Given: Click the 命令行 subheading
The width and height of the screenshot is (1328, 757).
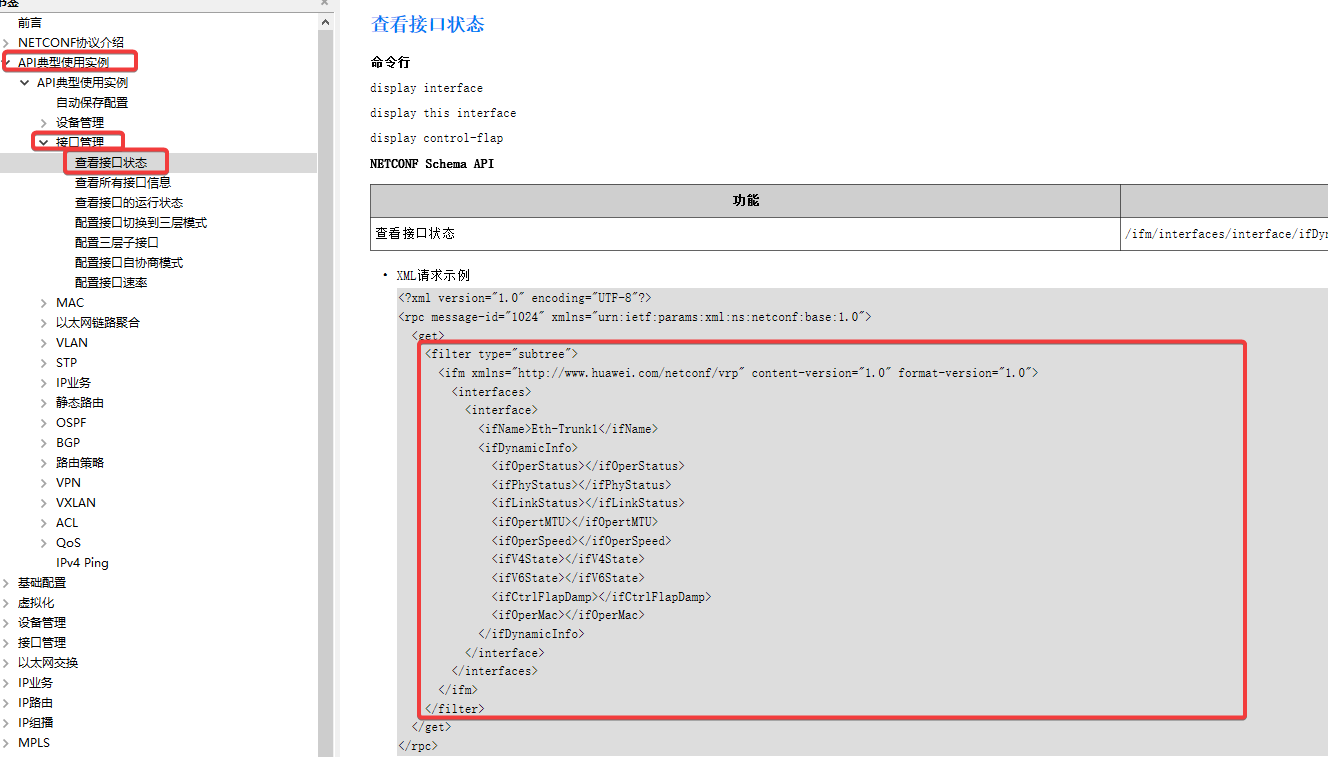Looking at the screenshot, I should click(390, 62).
